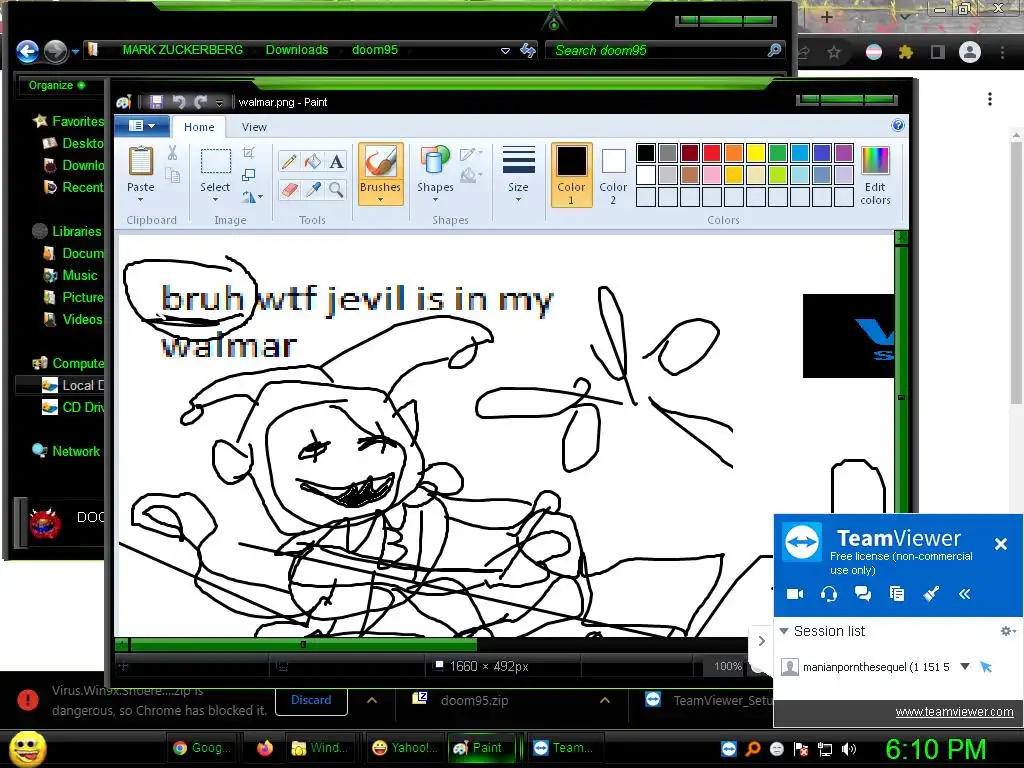Screen dimensions: 1024x768
Task: Click the Undo arrow in Paint title bar
Action: [x=179, y=102]
